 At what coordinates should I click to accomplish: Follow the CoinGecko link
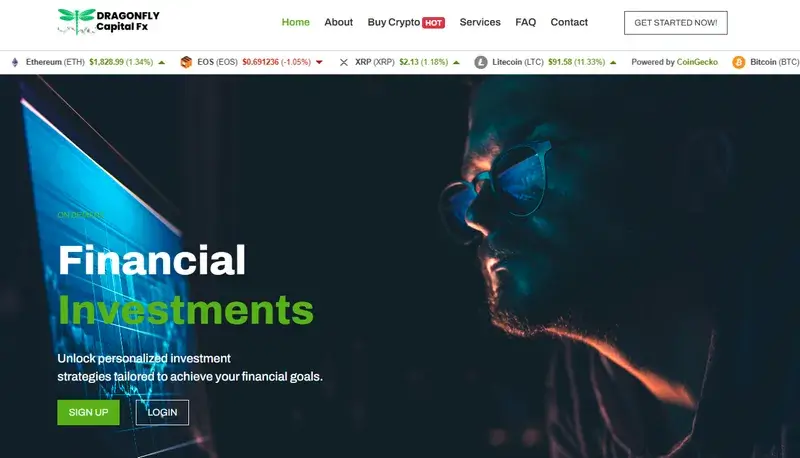[x=697, y=62]
